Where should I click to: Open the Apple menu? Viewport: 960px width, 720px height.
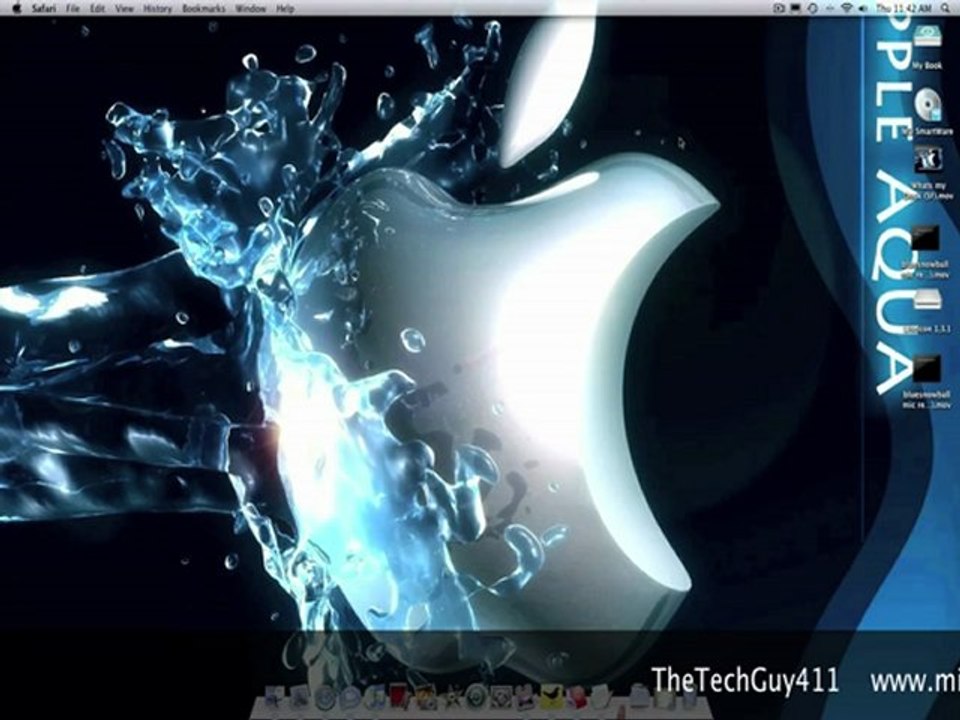point(17,9)
